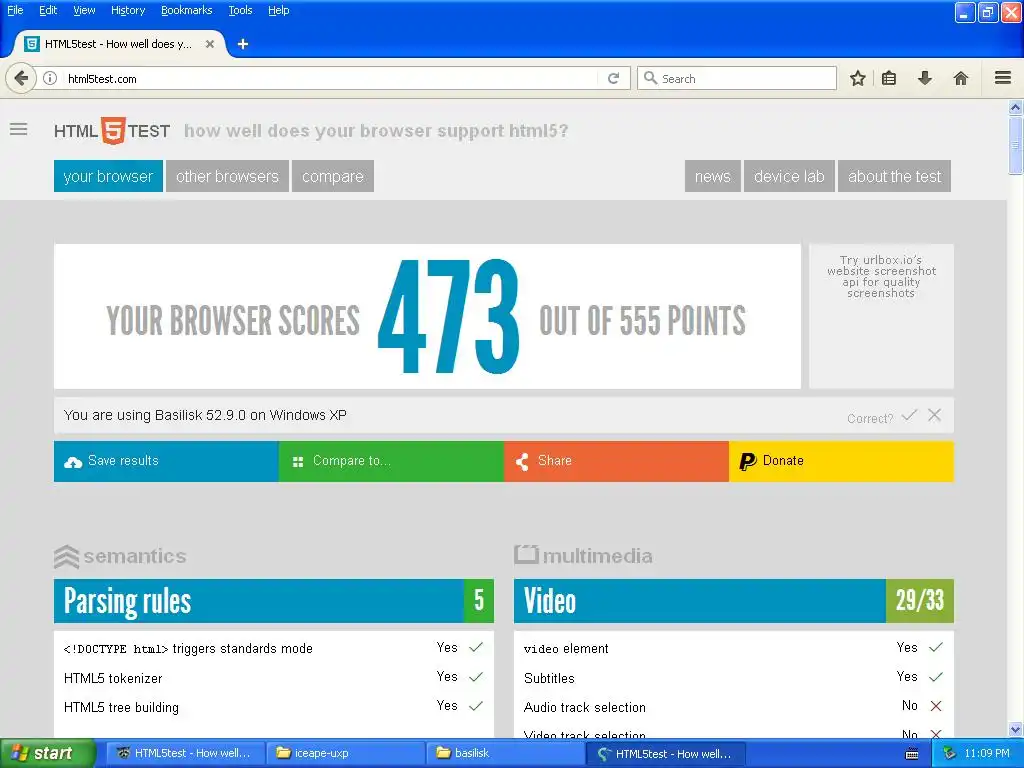Open the Tools menu

click(x=240, y=10)
